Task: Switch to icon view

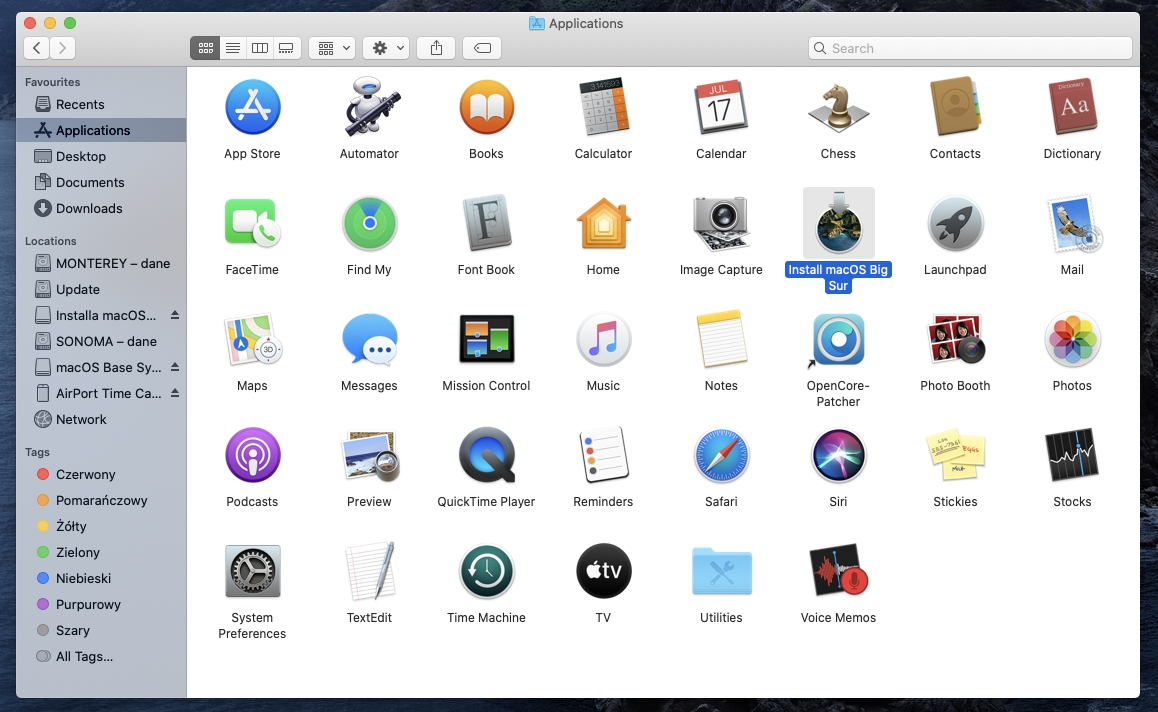Action: tap(205, 48)
